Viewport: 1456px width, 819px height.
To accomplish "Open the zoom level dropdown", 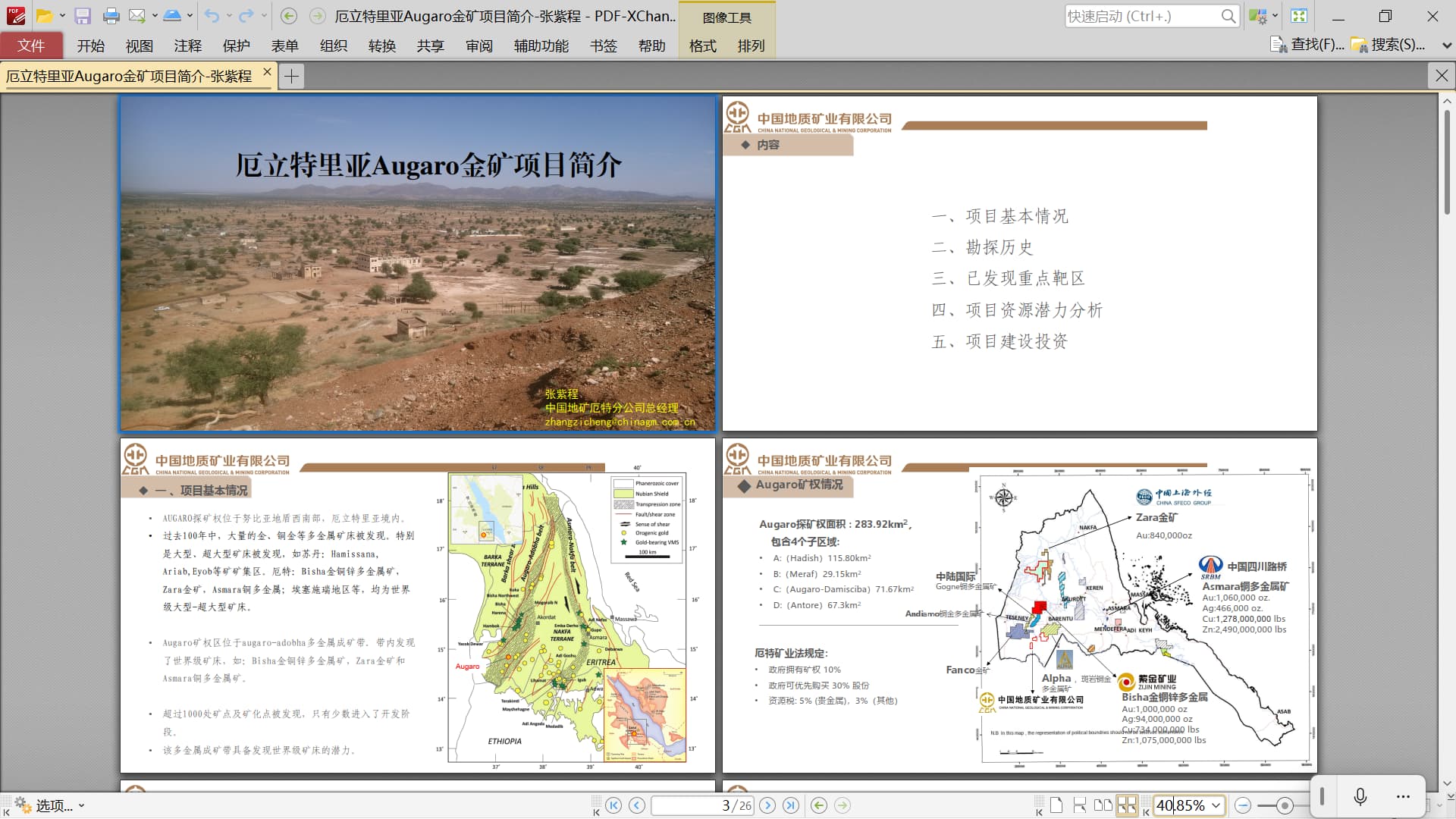I will (1216, 805).
